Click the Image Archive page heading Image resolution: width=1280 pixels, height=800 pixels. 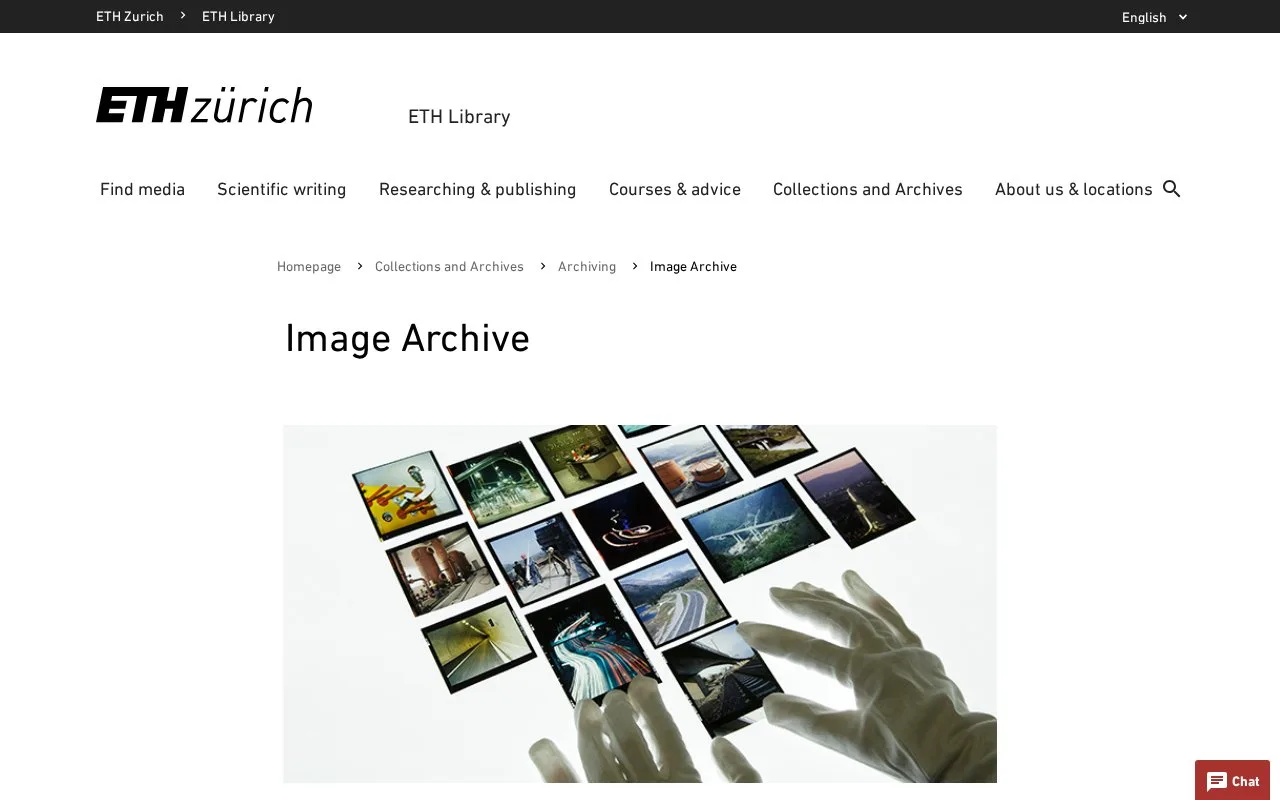(407, 339)
